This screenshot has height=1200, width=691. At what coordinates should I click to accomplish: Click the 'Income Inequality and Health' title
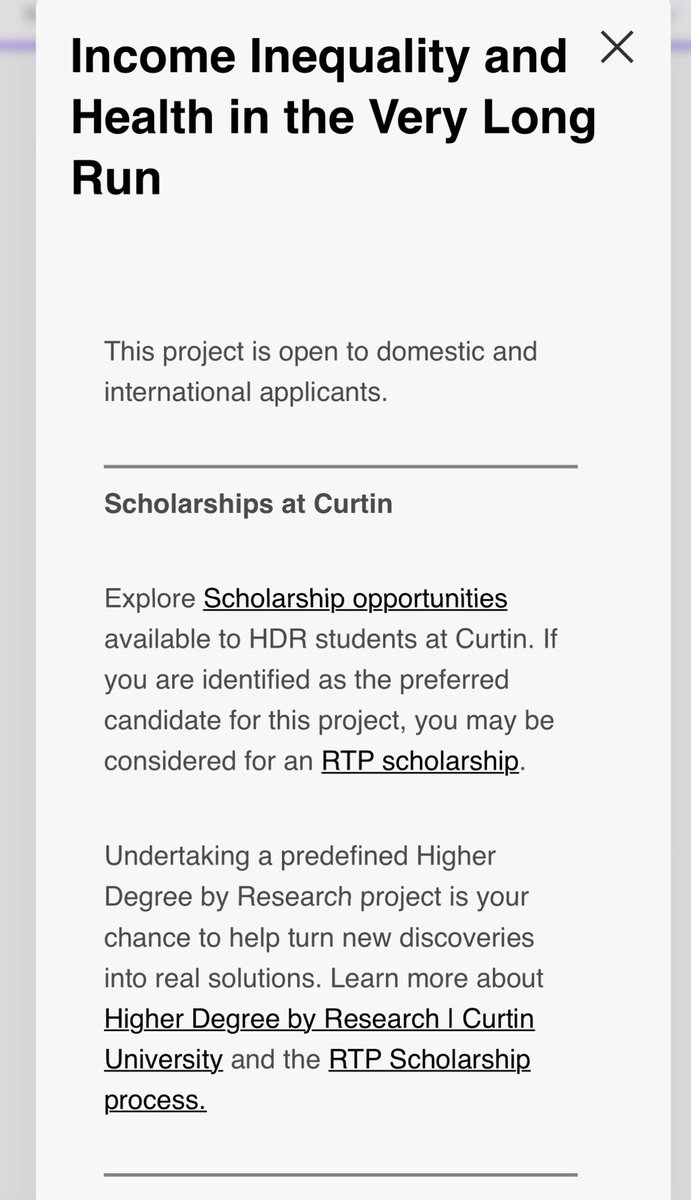tap(333, 116)
